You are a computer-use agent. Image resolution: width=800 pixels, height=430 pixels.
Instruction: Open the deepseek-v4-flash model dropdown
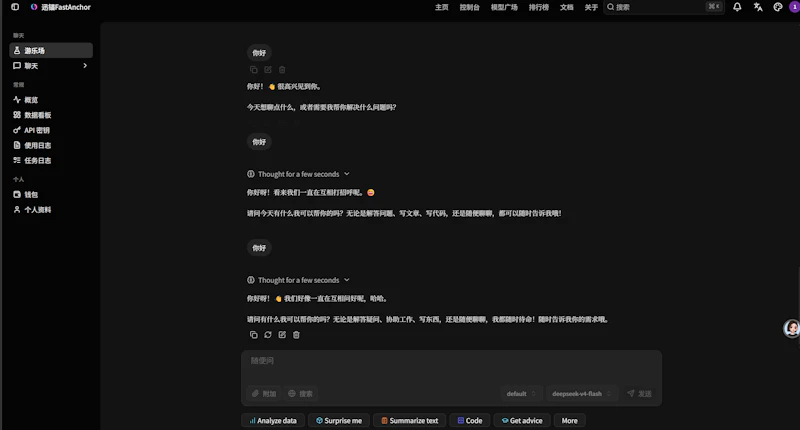click(582, 394)
